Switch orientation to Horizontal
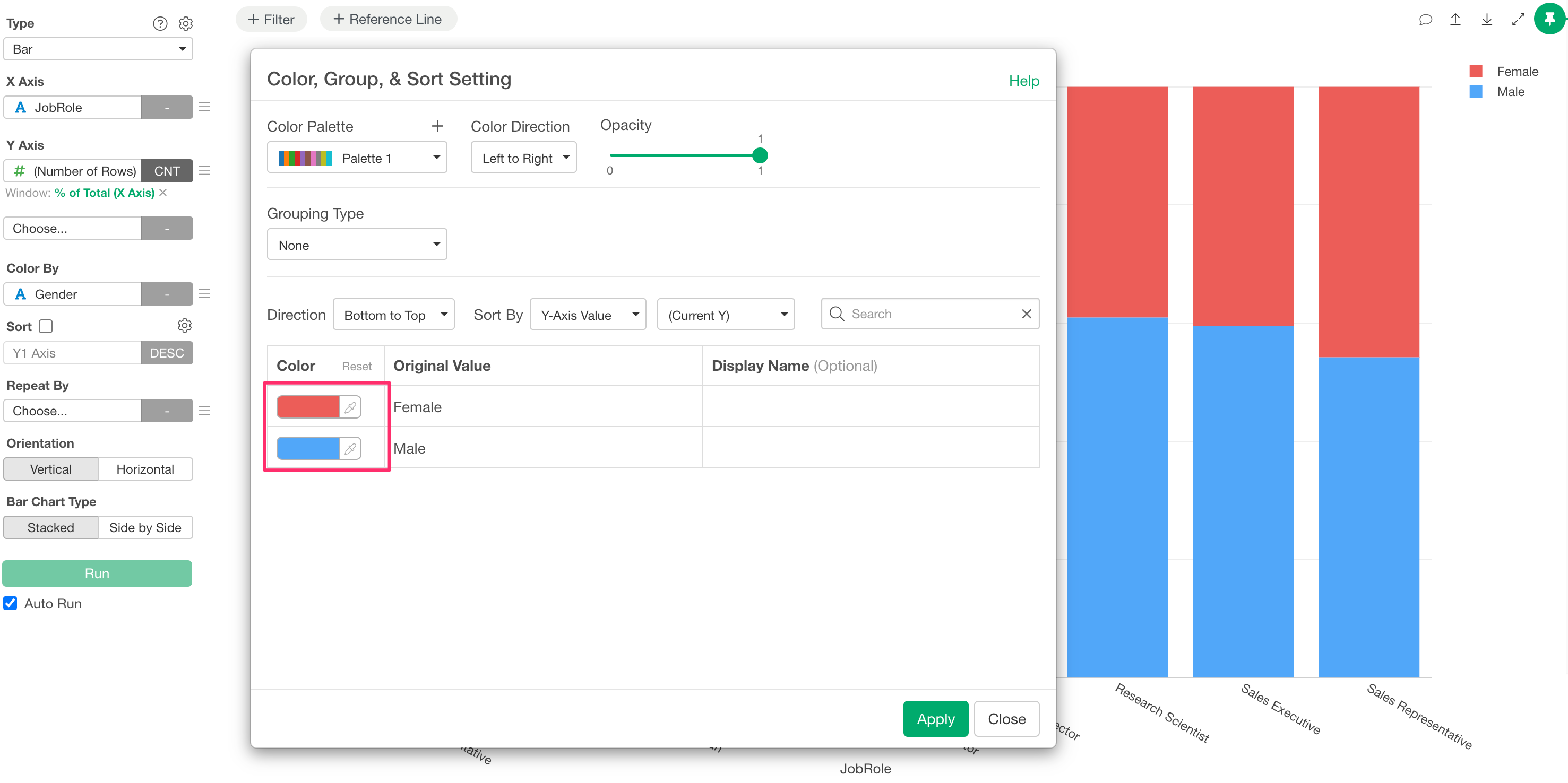 (145, 469)
